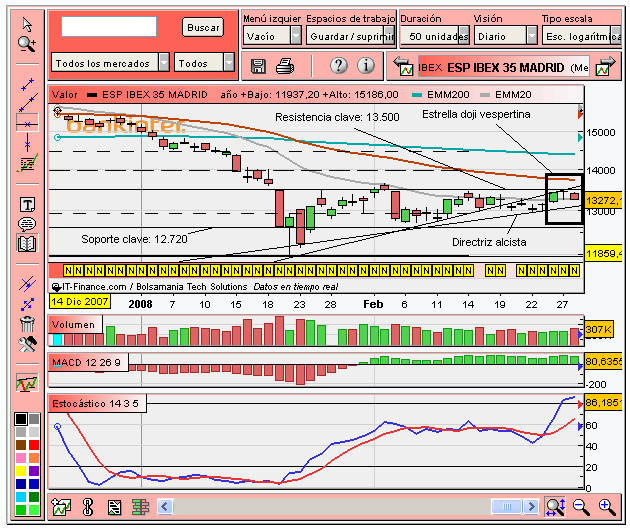Zoom in with the plus magnifier
630x529 pixels.
[x=607, y=507]
